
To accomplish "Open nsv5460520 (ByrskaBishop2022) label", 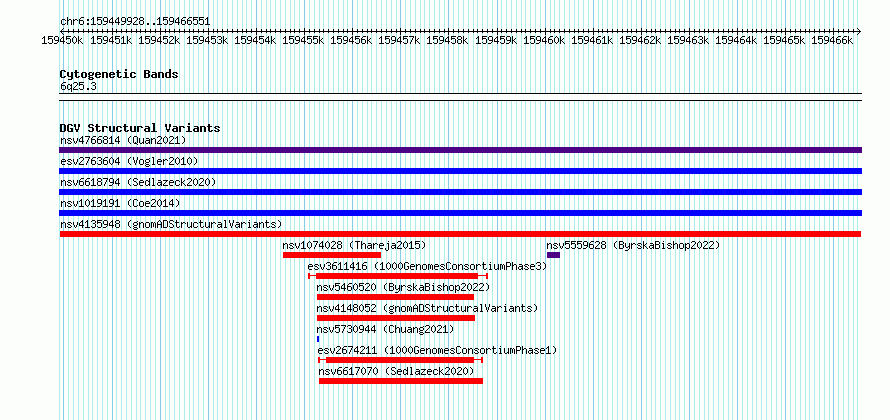I will [x=403, y=287].
